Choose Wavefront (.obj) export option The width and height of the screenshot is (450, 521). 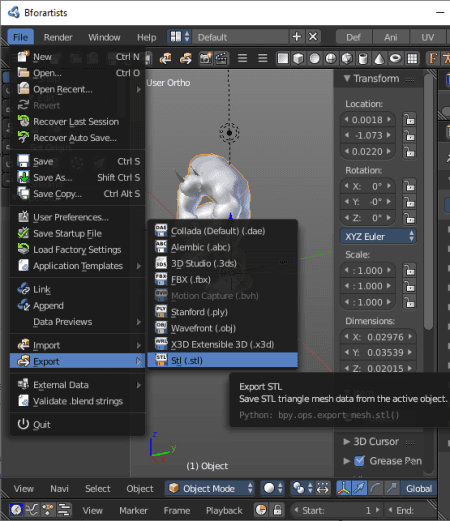[222, 328]
